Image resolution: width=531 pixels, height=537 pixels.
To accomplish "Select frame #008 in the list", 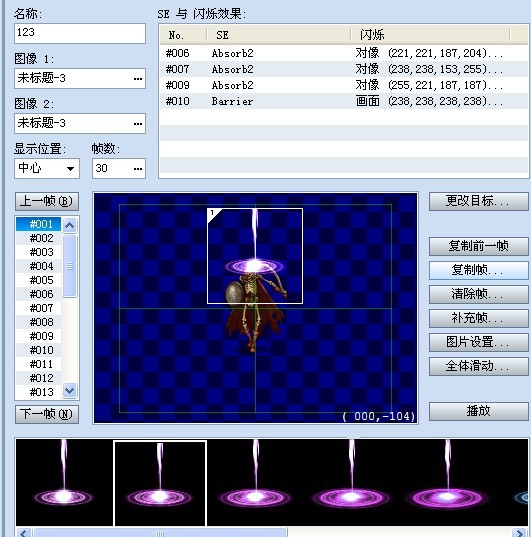I will pyautogui.click(x=39, y=322).
